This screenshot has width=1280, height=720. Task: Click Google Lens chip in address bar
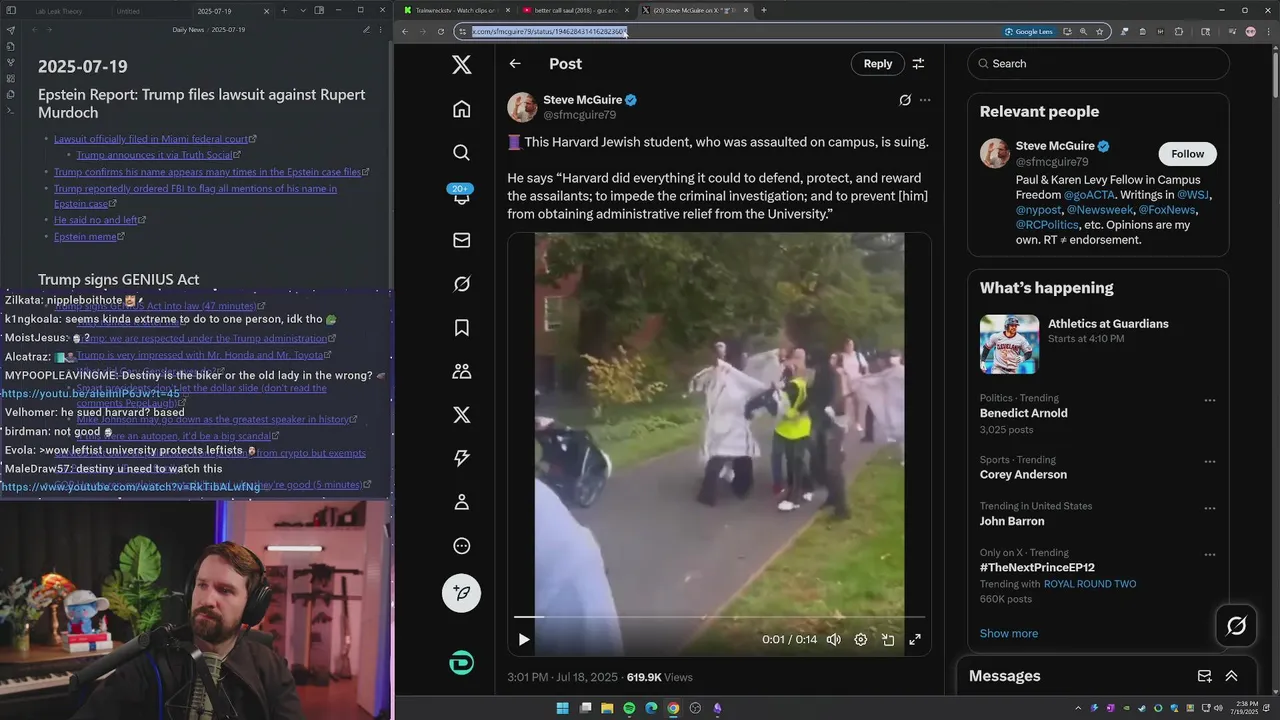click(x=1028, y=31)
